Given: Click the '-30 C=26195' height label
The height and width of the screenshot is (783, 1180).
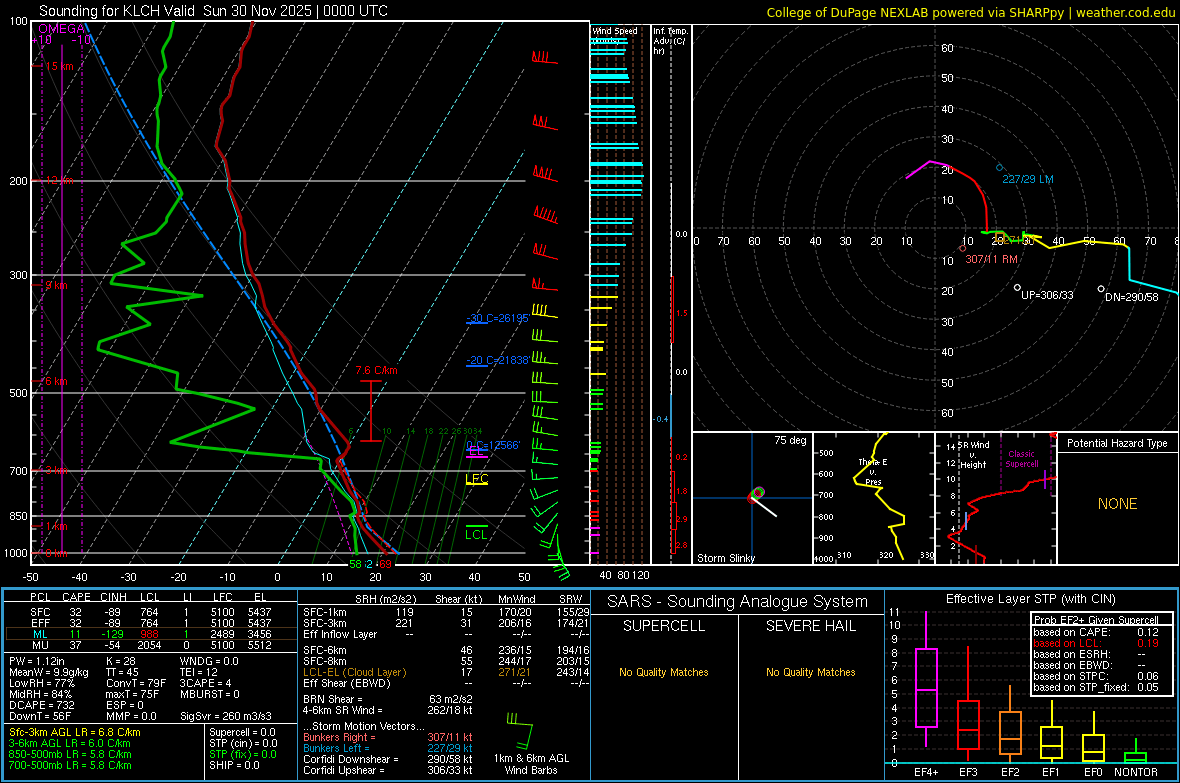Looking at the screenshot, I should 498,318.
